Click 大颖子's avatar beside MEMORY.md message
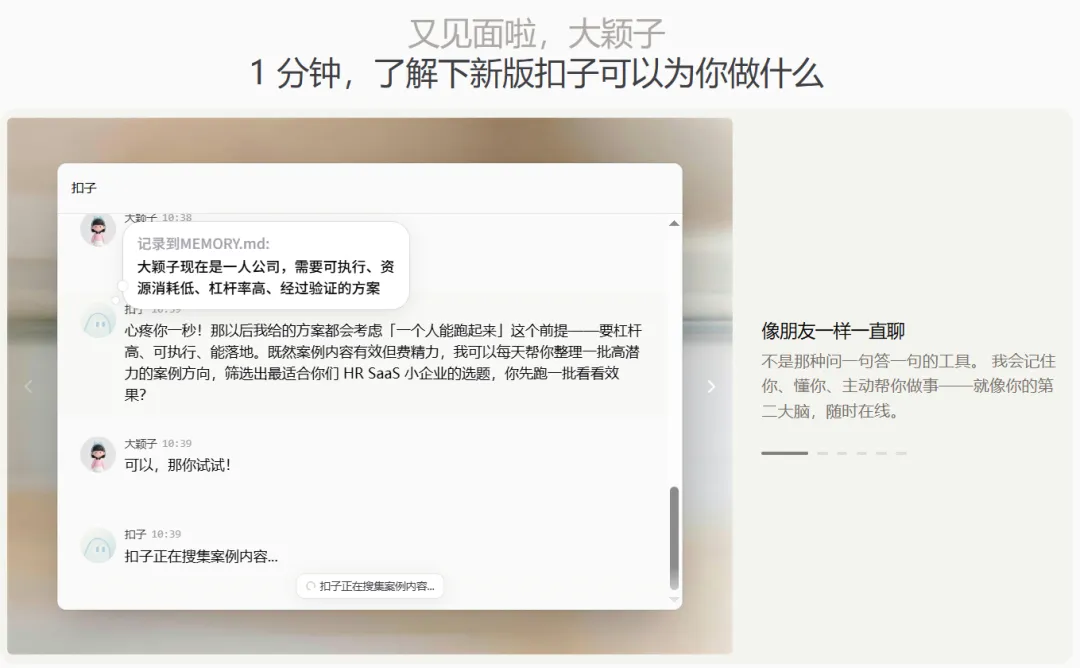1080x668 pixels. pyautogui.click(x=98, y=229)
